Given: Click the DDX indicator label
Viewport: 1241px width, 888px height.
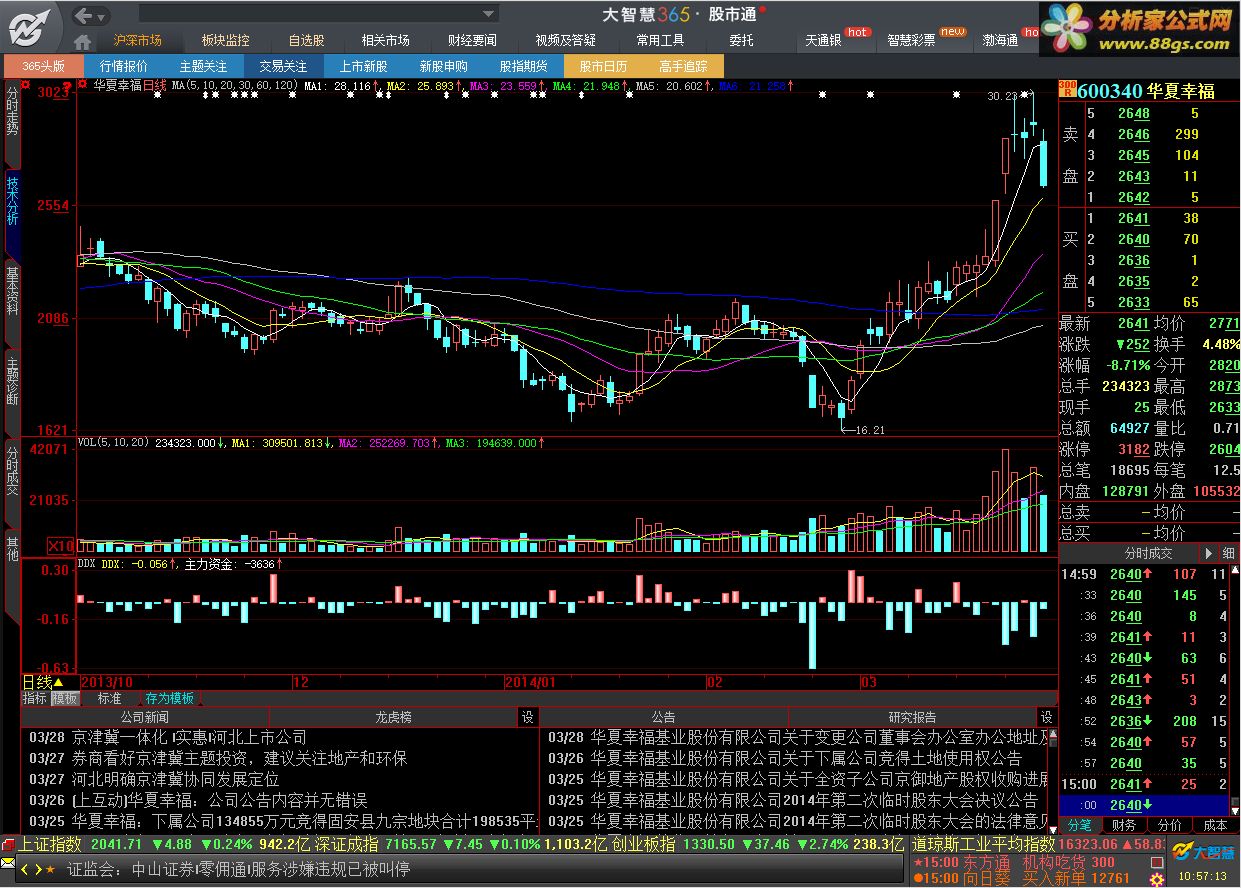Looking at the screenshot, I should 86,564.
